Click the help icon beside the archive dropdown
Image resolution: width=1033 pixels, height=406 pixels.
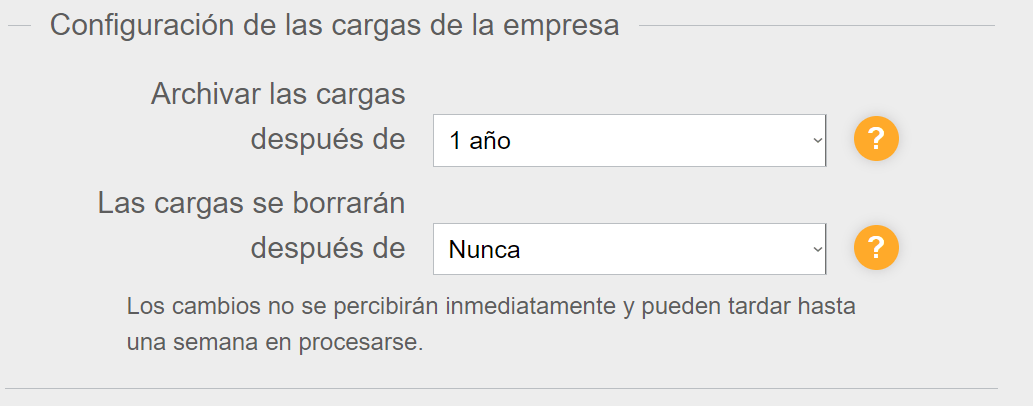(x=876, y=139)
